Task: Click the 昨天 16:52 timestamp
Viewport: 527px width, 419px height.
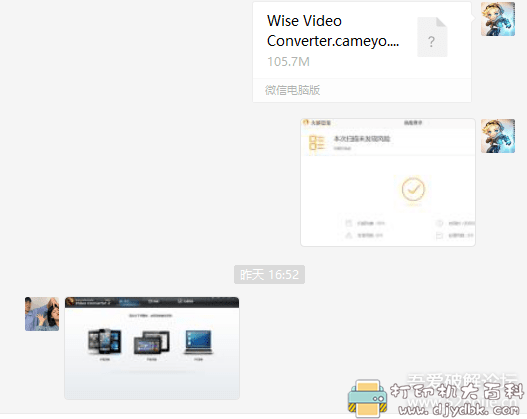Action: click(270, 275)
